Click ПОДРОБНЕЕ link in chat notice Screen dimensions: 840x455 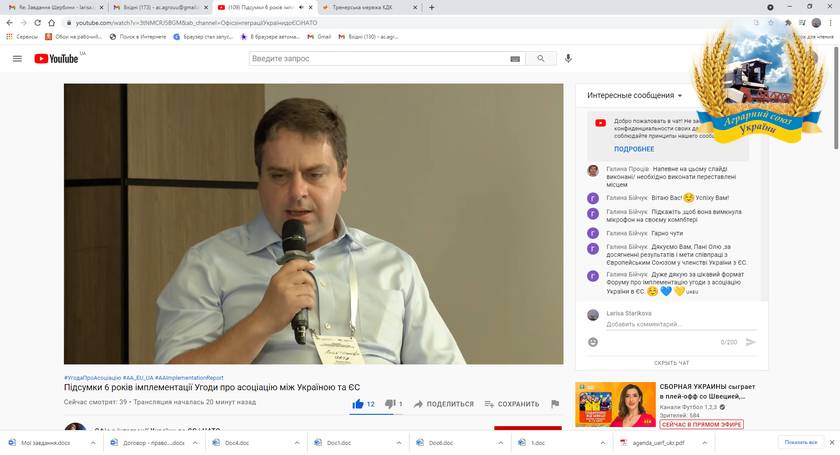[634, 149]
